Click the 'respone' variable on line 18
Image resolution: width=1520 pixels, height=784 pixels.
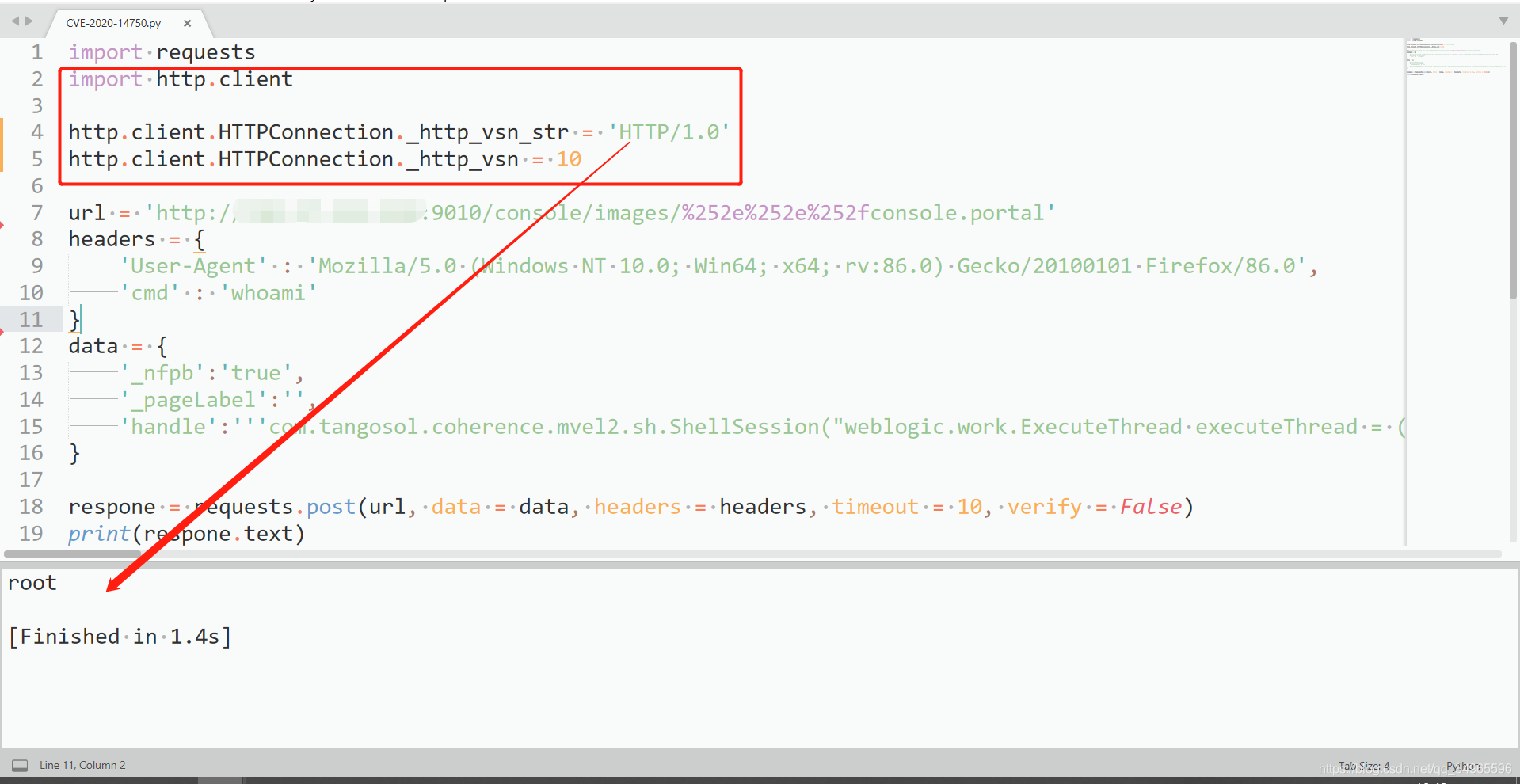tap(112, 507)
